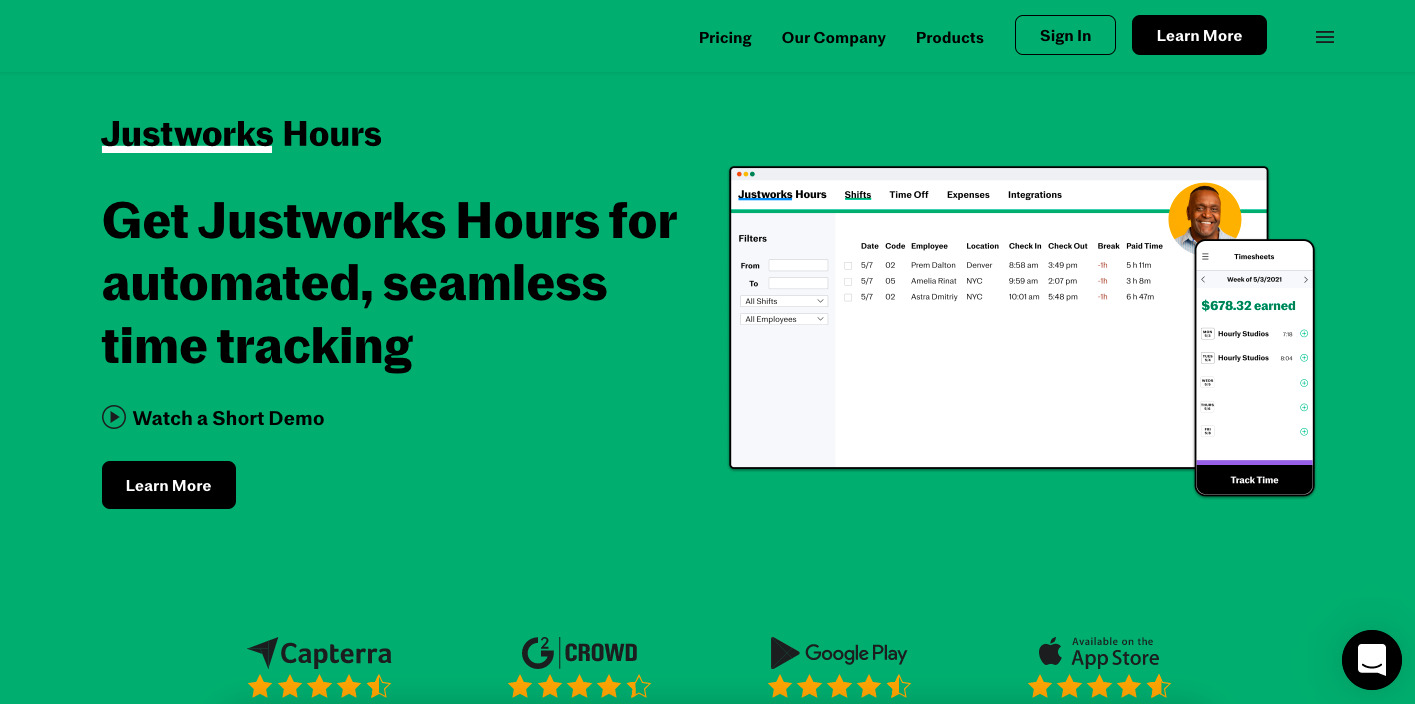Click the "5:48 pm" check-out time
Screen dimensions: 1415x704
pos(1063,298)
